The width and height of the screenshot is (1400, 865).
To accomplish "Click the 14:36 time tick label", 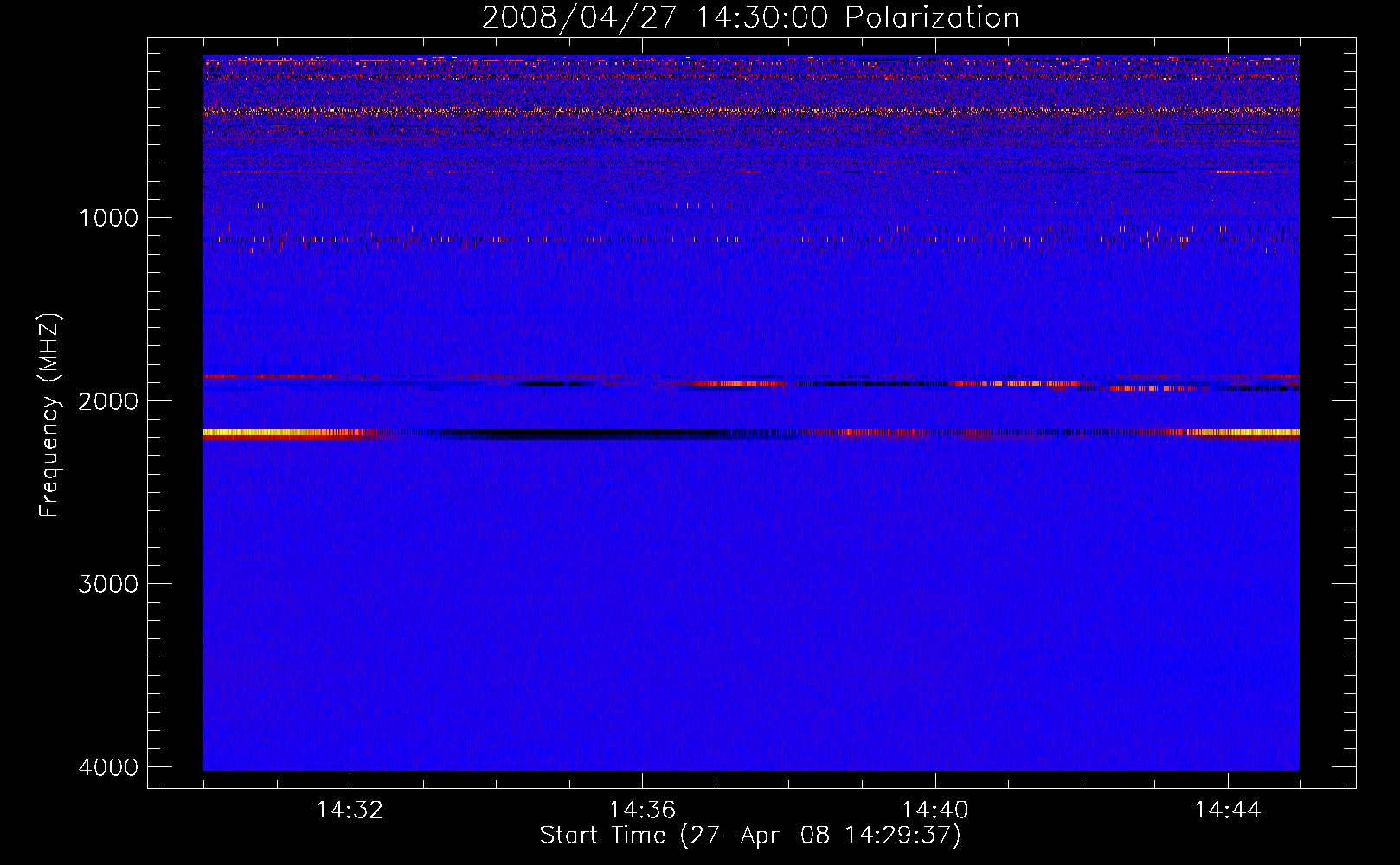I will [x=642, y=811].
